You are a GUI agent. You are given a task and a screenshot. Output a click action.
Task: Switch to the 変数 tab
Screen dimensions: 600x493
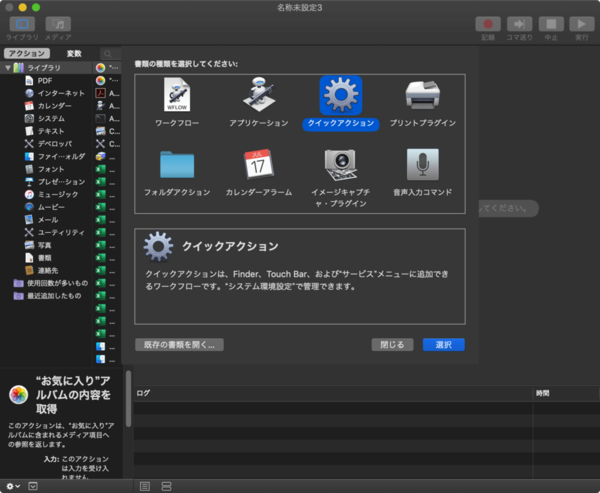(74, 53)
